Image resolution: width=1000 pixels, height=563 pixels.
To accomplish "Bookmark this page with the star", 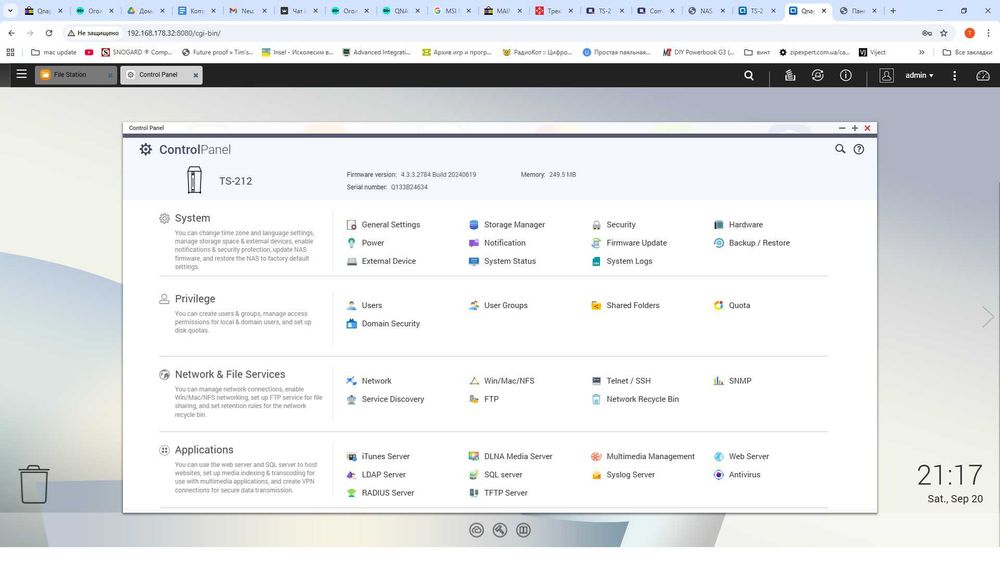I will [x=943, y=33].
